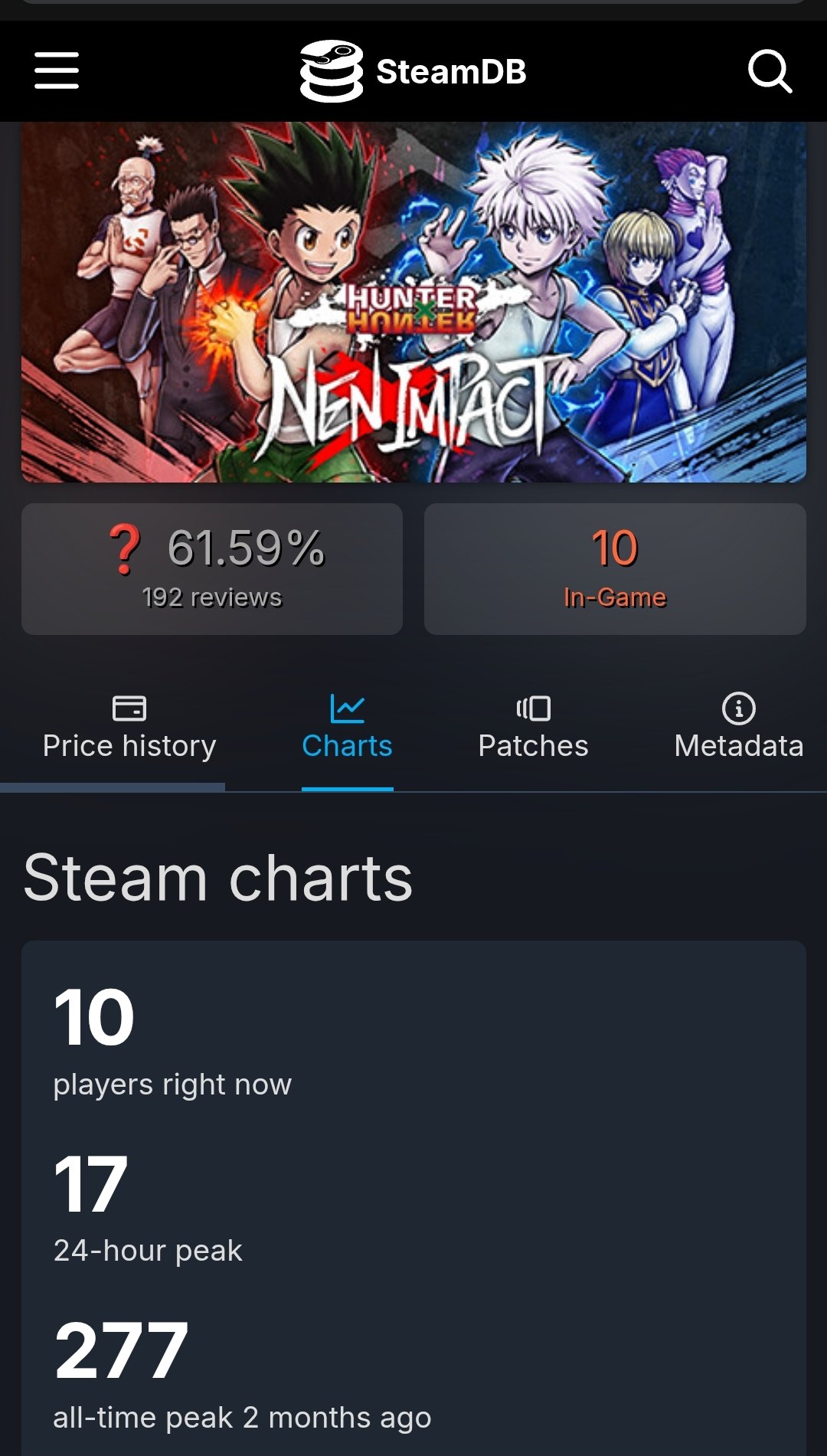Image resolution: width=827 pixels, height=1456 pixels.
Task: Go to the Metadata tab label
Action: coord(738,746)
